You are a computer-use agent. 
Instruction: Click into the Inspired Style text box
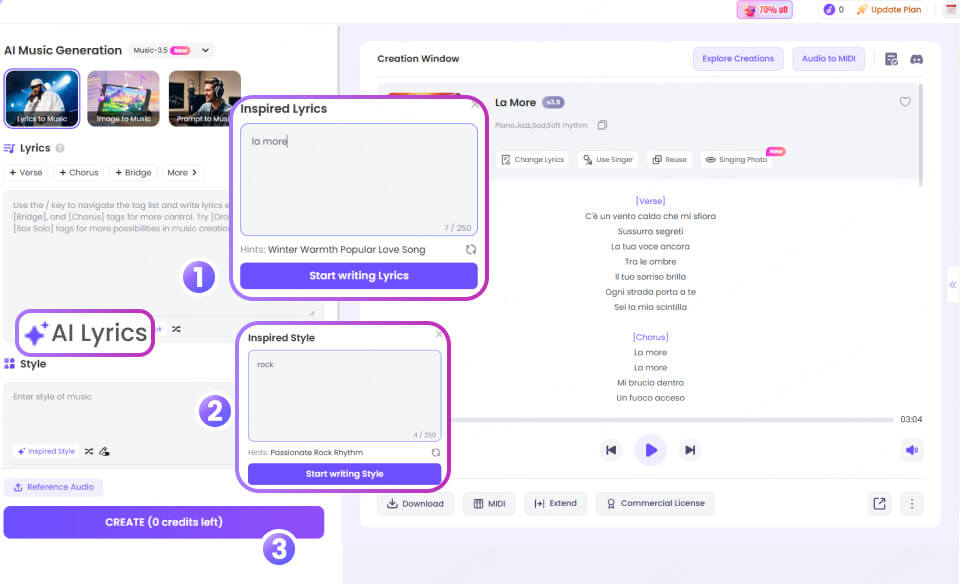click(x=344, y=395)
